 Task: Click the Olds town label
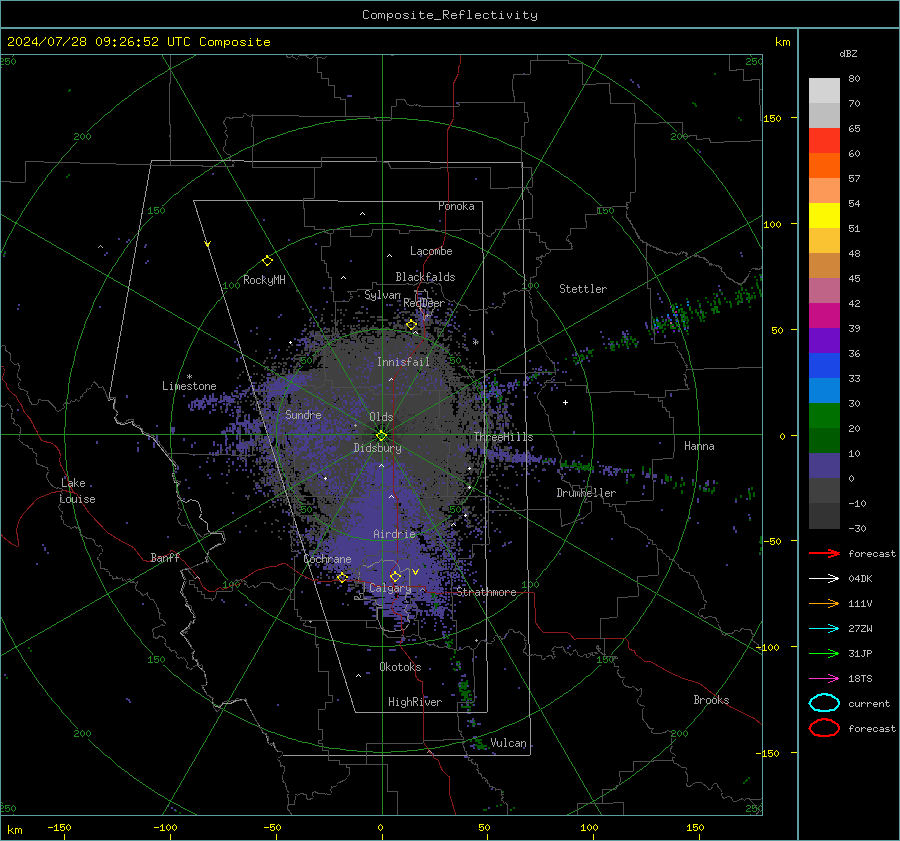click(381, 417)
